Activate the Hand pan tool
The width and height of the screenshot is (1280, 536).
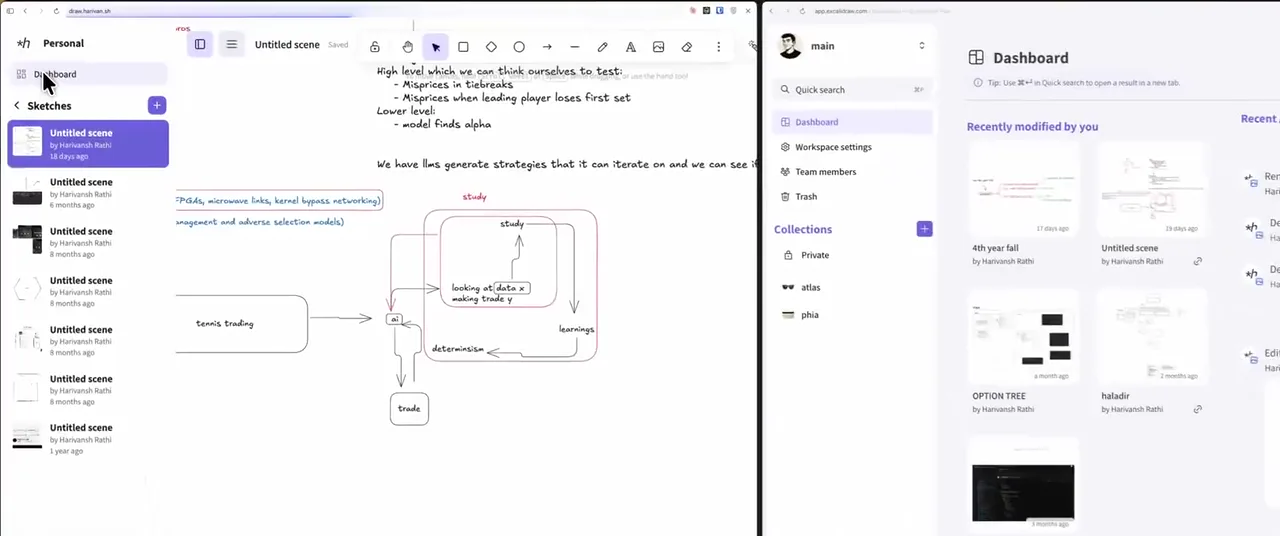point(408,47)
